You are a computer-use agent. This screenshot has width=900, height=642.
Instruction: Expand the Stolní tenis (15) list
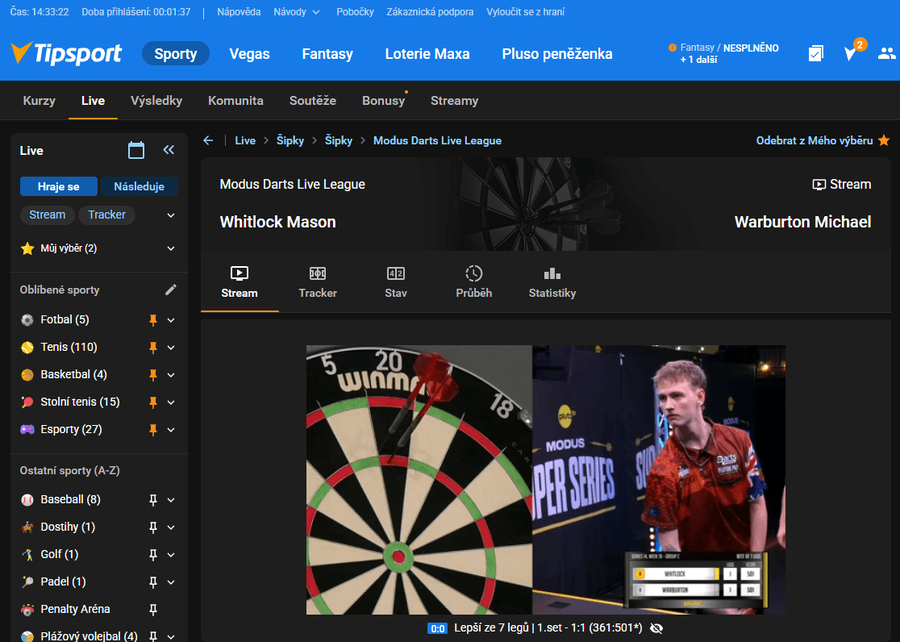pyautogui.click(x=170, y=402)
